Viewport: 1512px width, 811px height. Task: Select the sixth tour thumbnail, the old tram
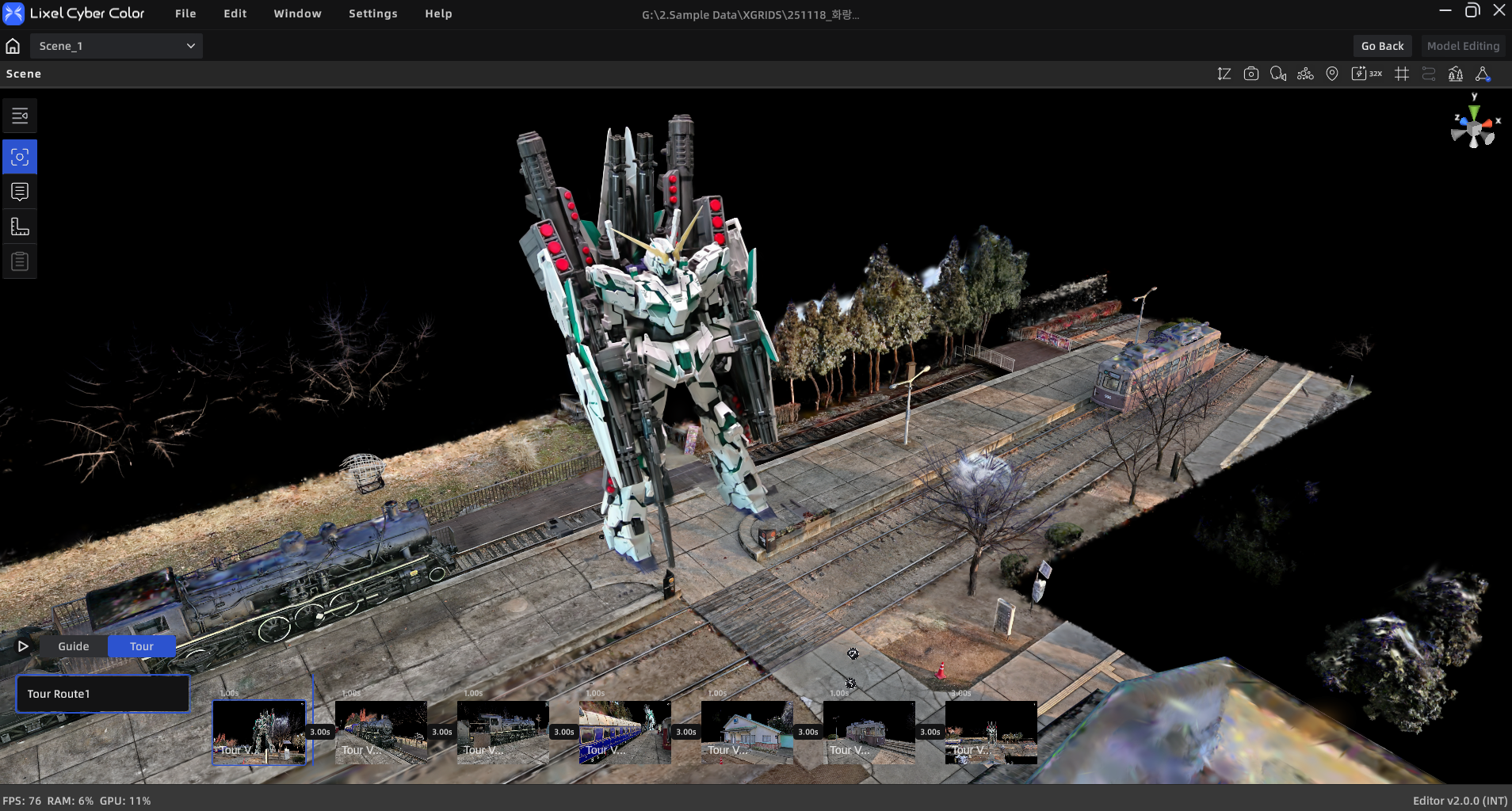869,733
